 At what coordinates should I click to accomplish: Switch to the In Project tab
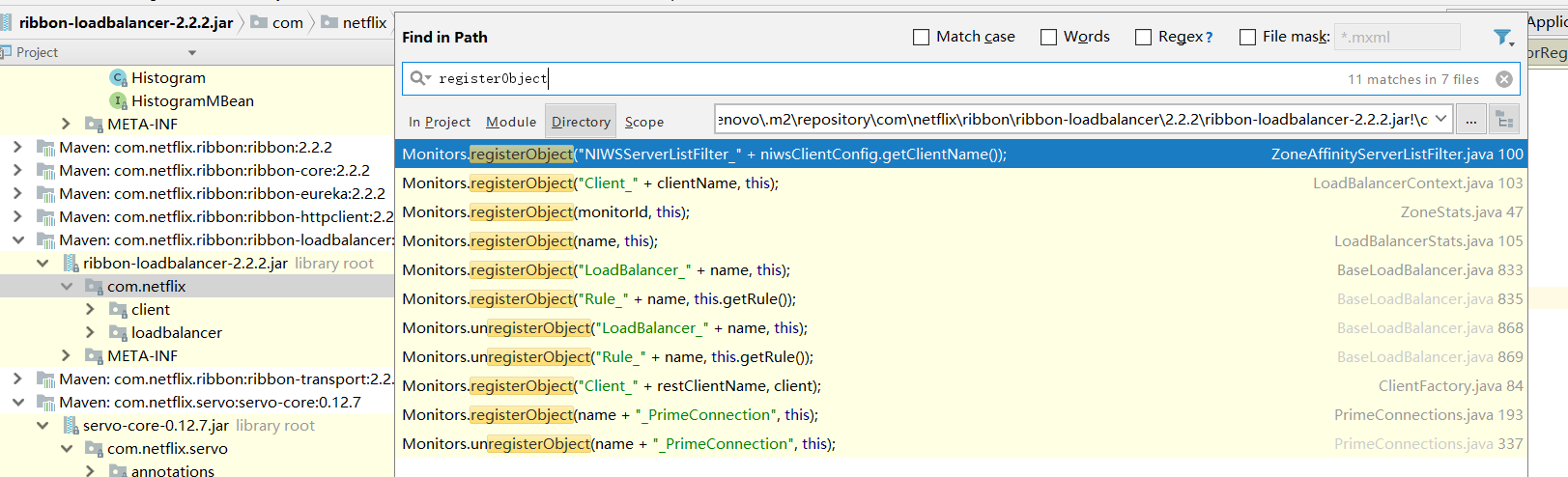click(440, 122)
